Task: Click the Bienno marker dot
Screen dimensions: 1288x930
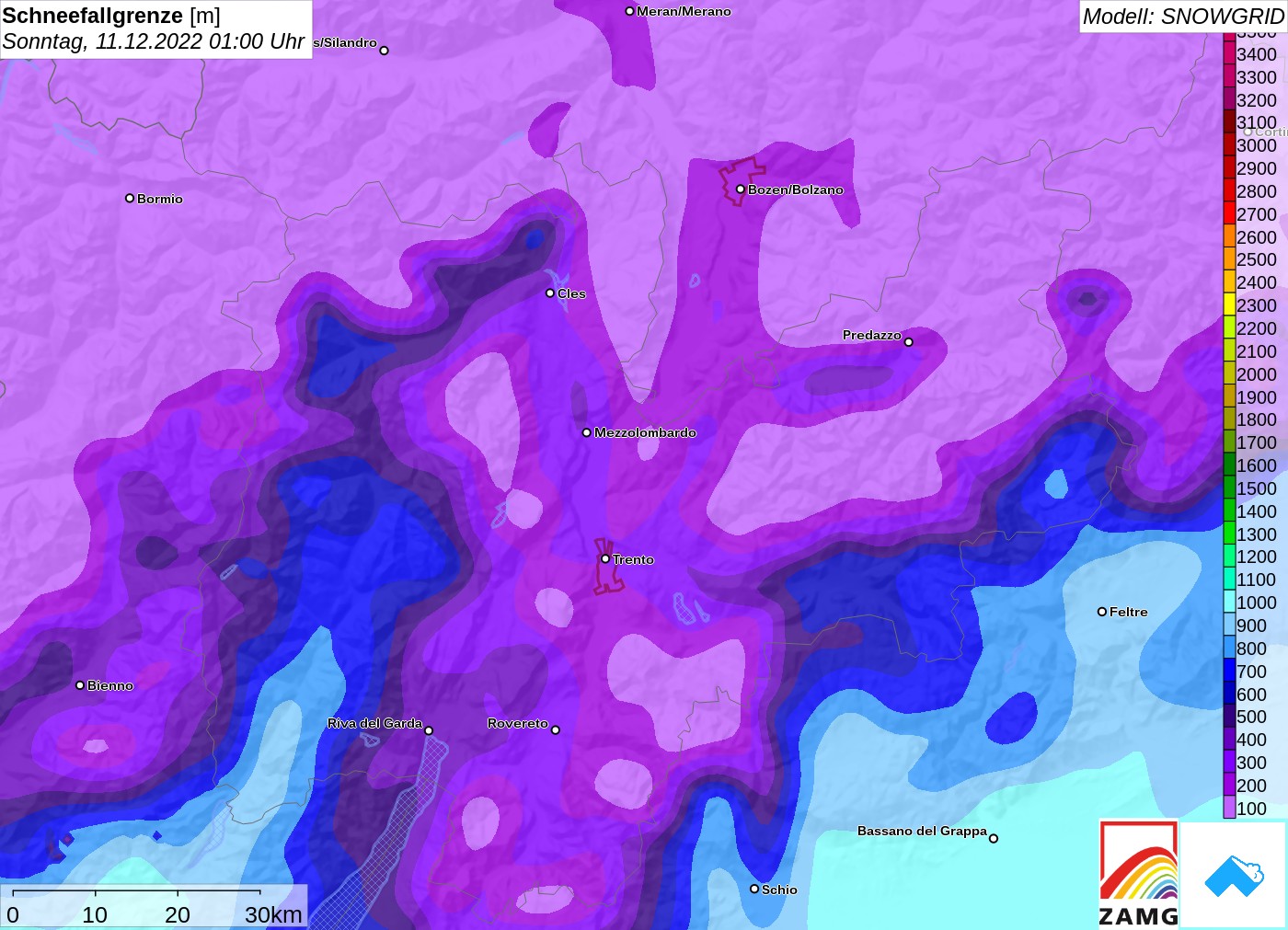Action: 80,685
